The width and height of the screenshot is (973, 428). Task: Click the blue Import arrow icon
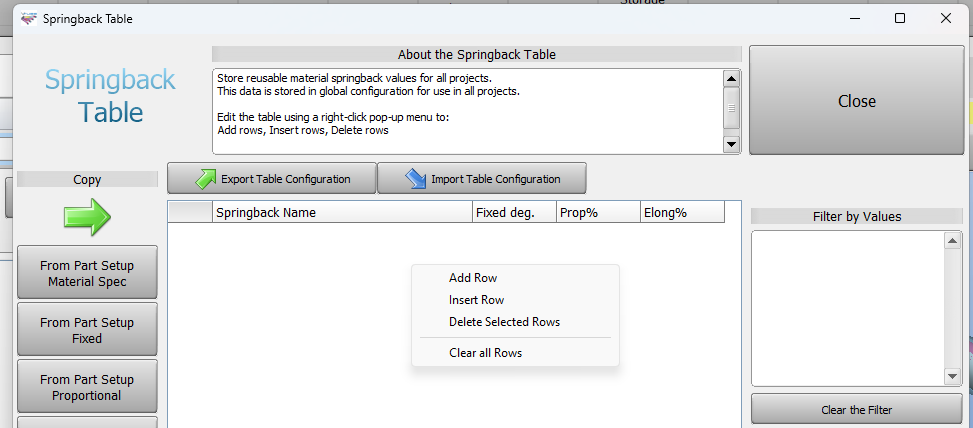tap(415, 179)
